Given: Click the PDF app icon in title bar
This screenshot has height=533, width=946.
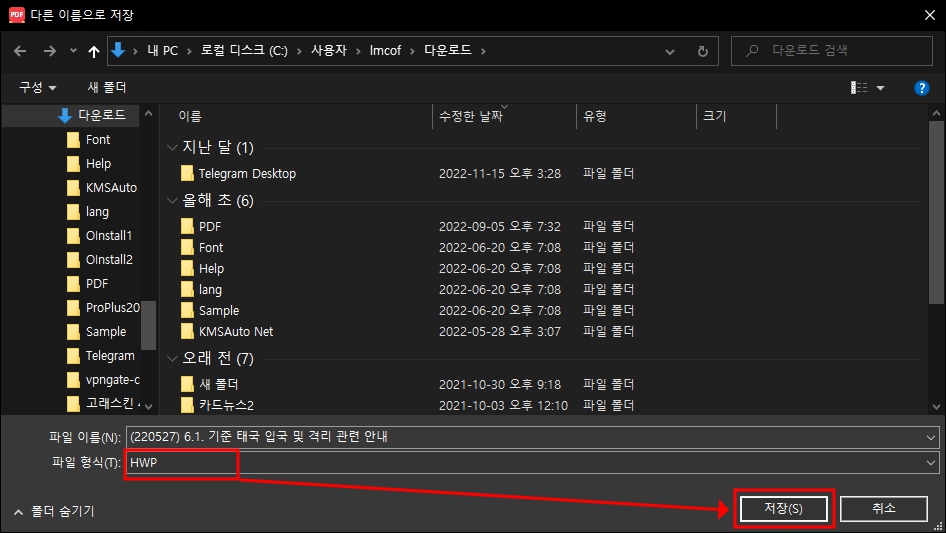Looking at the screenshot, I should click(17, 14).
